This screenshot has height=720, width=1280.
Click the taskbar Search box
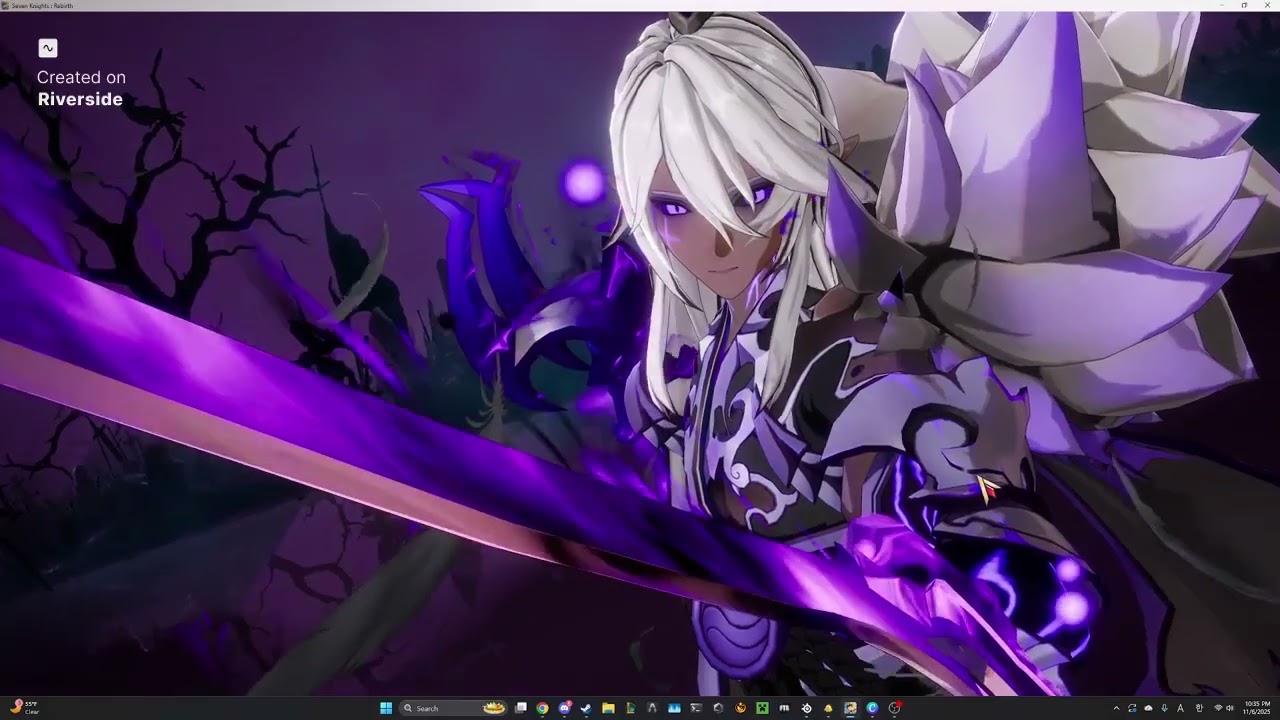(x=453, y=708)
